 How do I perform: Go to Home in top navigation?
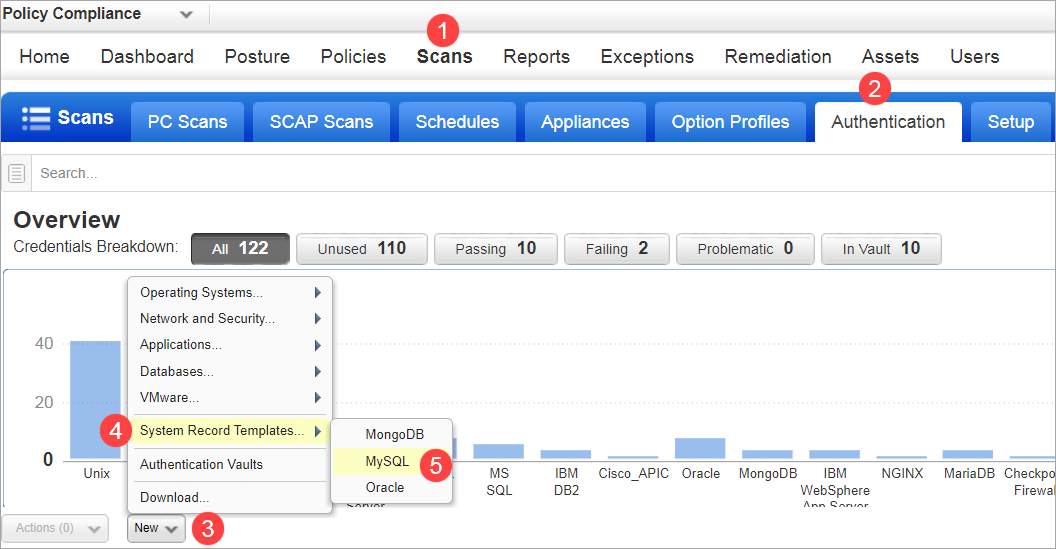tap(44, 57)
